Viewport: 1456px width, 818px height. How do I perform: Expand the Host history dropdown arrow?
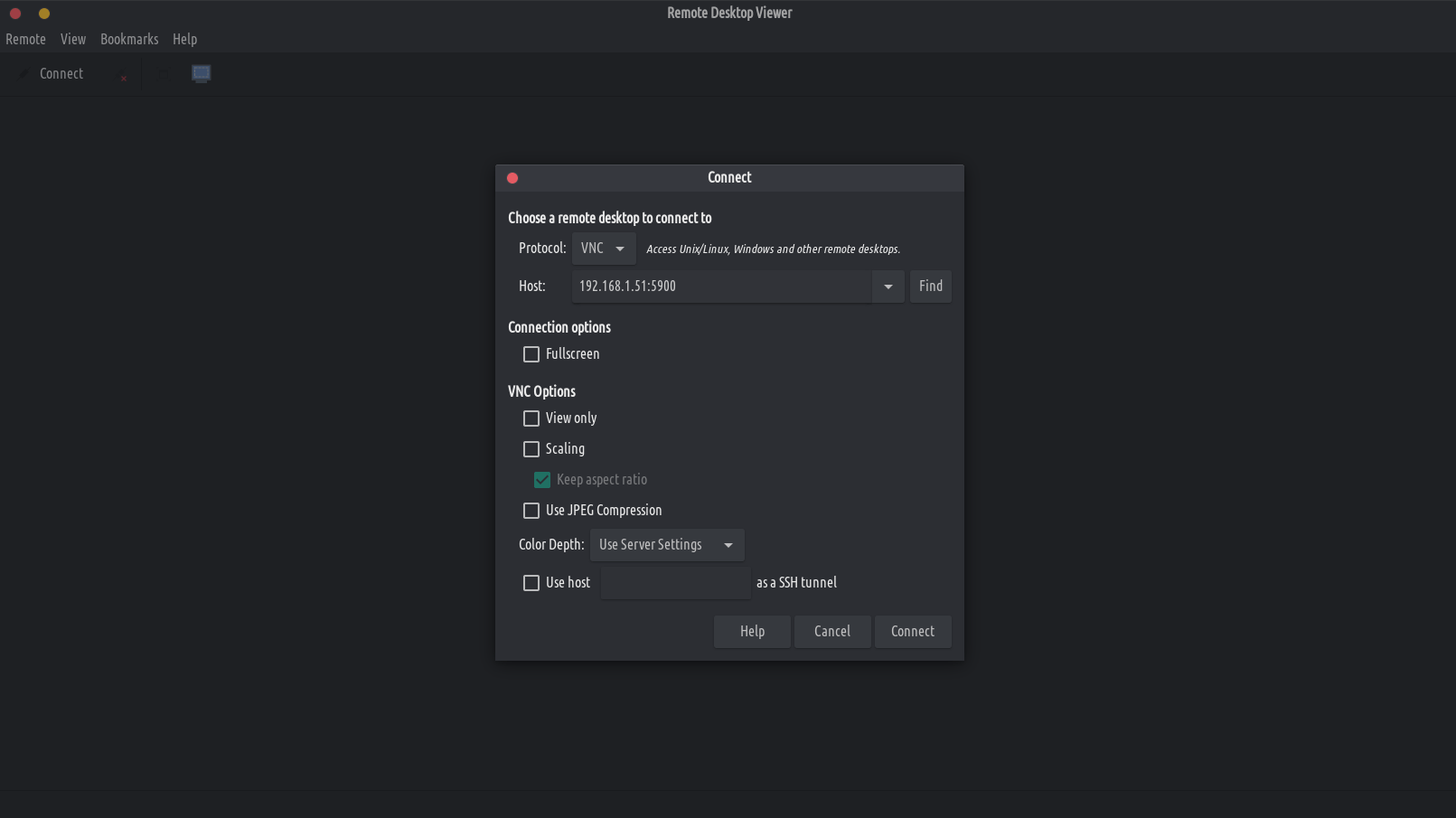pos(888,287)
